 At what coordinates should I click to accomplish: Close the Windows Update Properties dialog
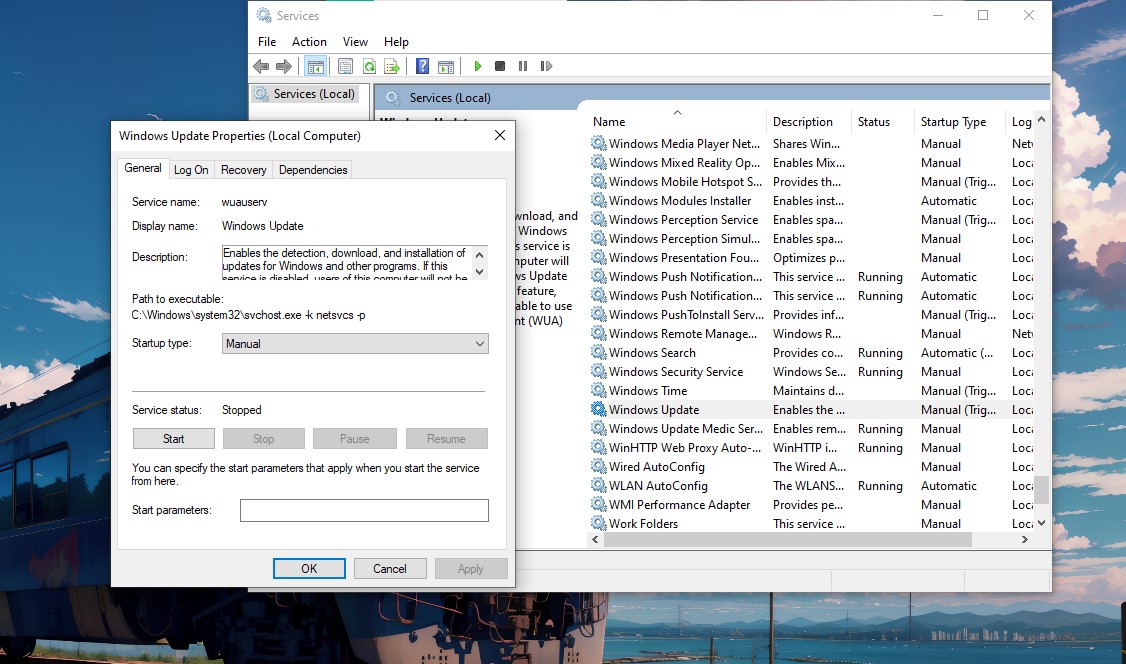tap(500, 135)
